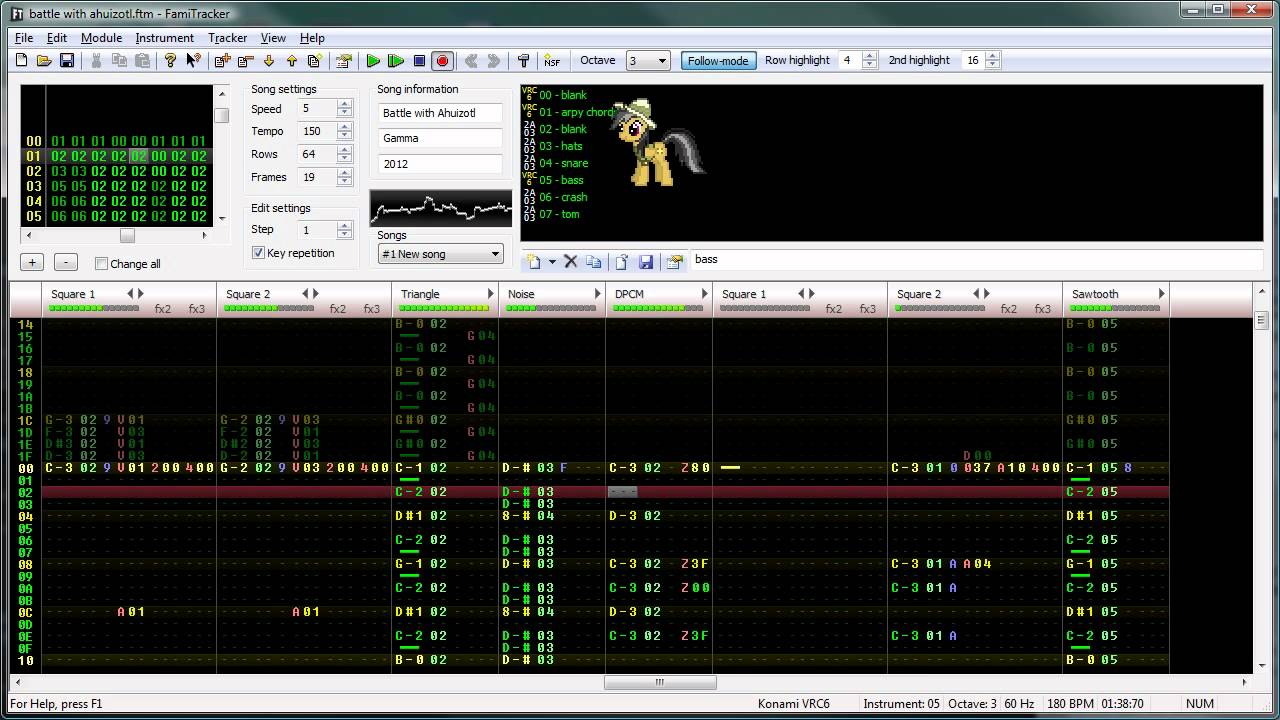Duplicate frame with the copy-frame icon
Screen dimensions: 1280x720
tap(314, 61)
